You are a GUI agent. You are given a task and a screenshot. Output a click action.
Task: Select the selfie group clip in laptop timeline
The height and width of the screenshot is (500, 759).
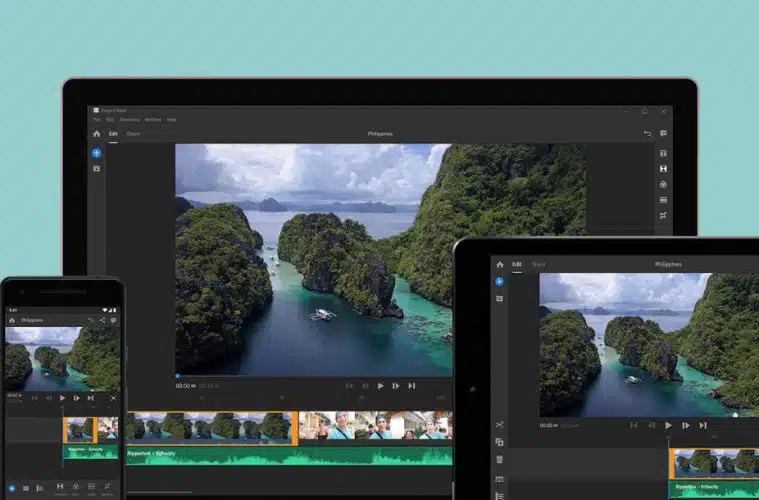pyautogui.click(x=375, y=426)
